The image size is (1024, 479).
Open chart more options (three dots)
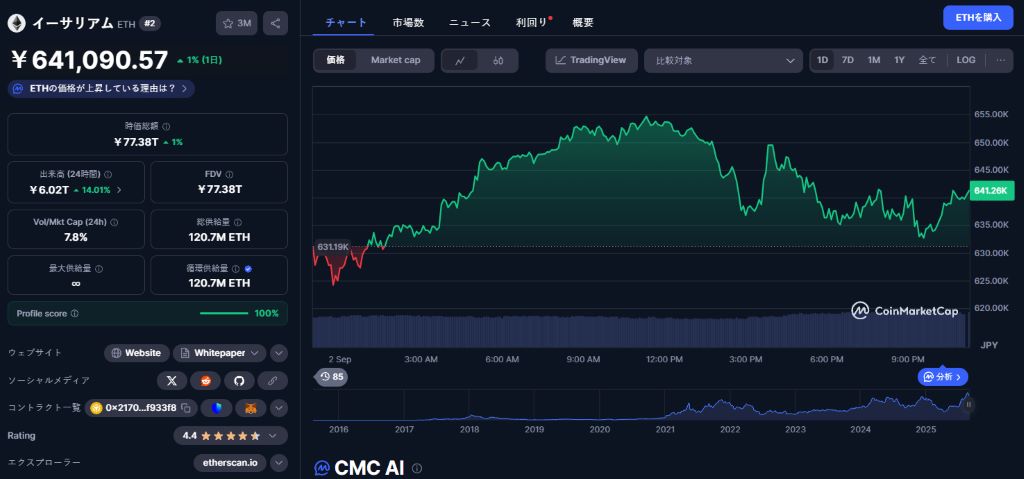[x=1000, y=60]
